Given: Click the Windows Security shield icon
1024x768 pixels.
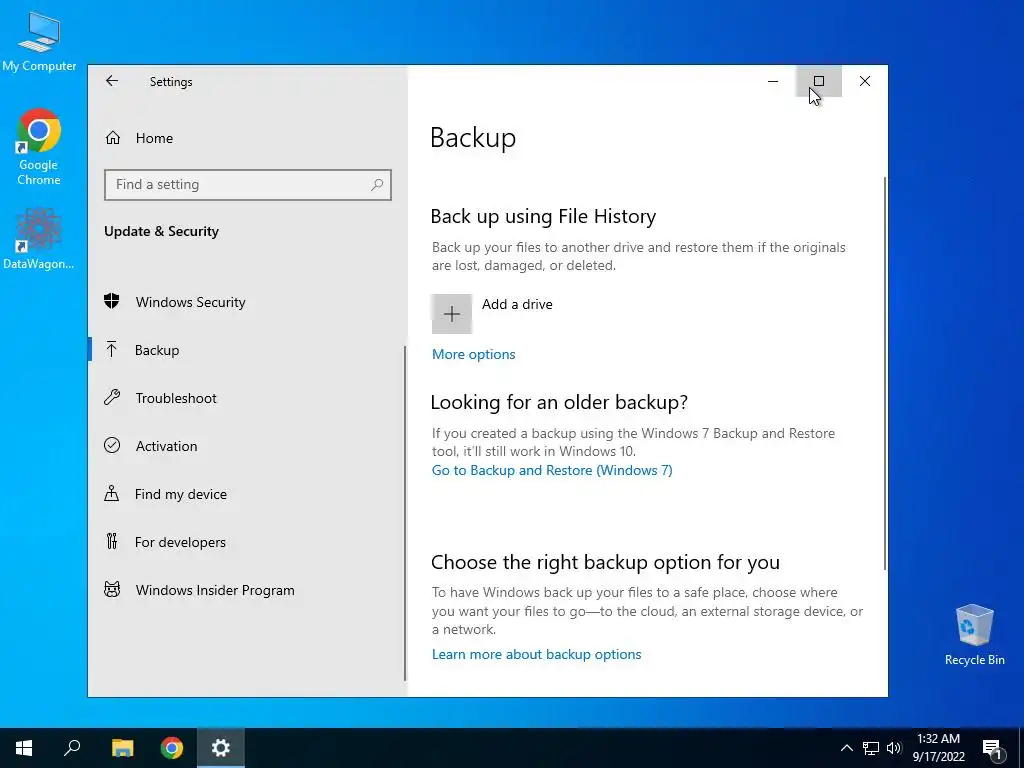Looking at the screenshot, I should [112, 301].
